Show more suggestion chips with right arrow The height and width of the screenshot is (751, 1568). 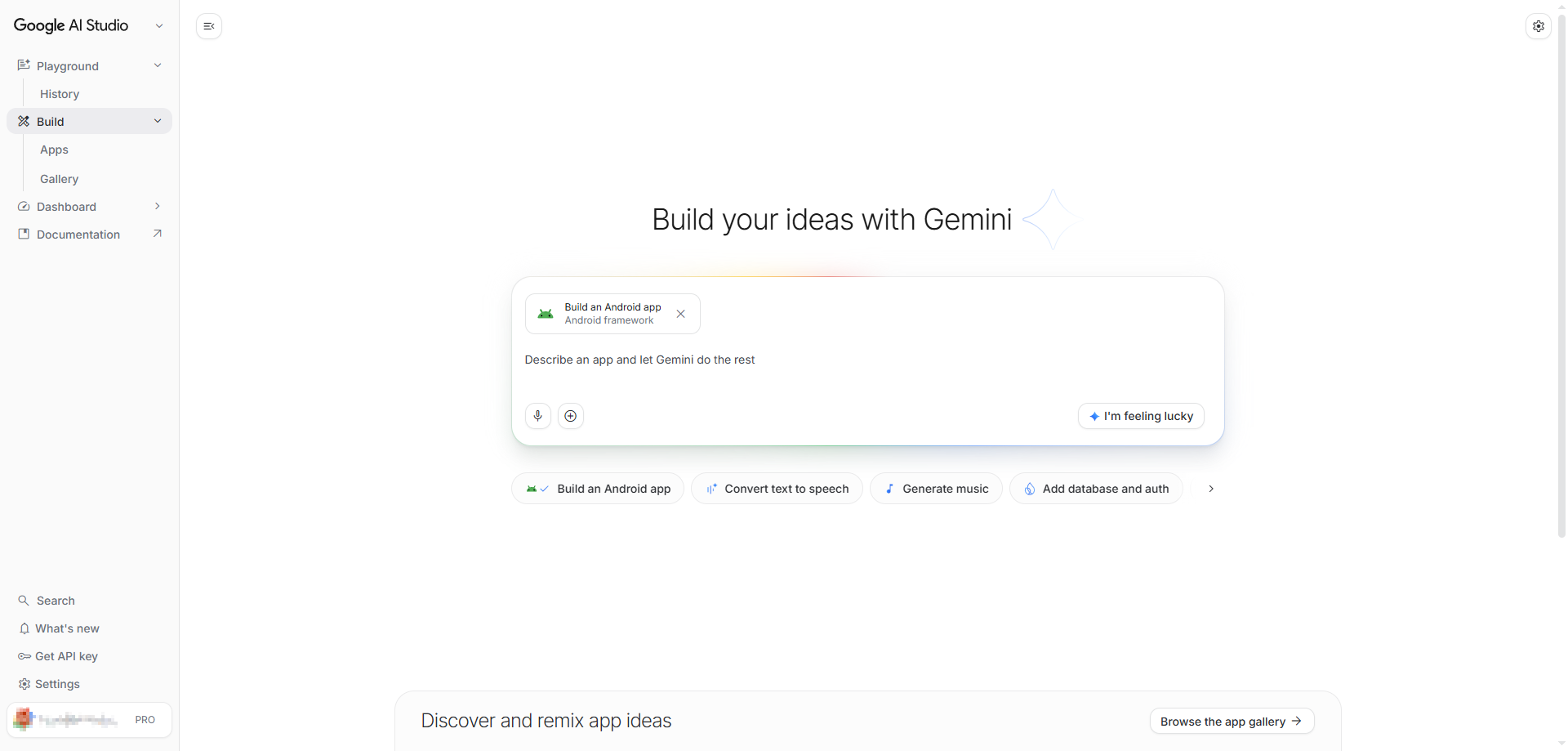(x=1211, y=489)
